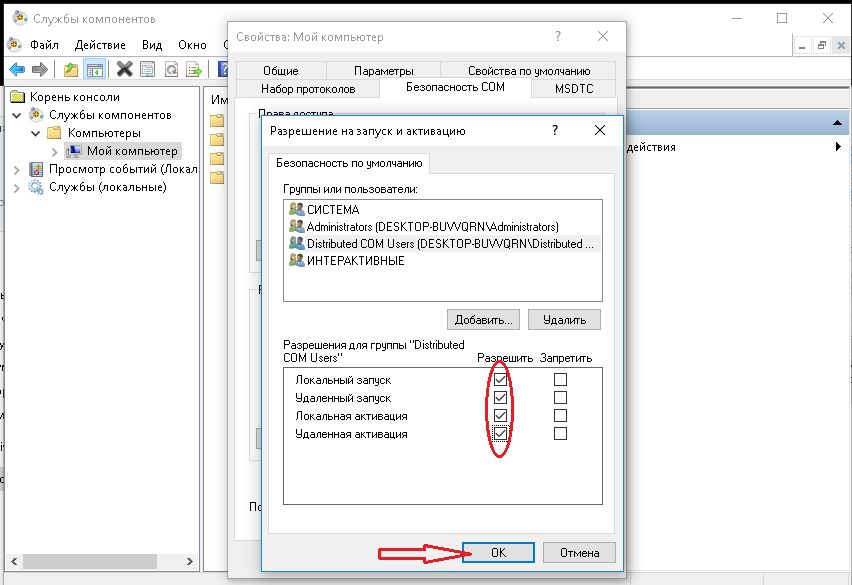Expand the Мой компьютер tree node

click(x=54, y=151)
